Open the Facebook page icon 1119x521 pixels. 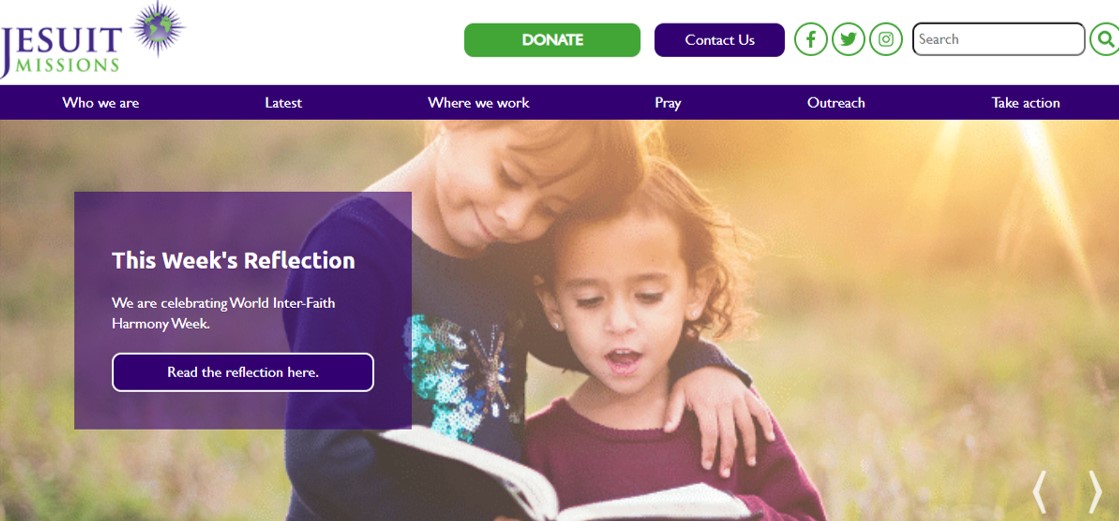(x=811, y=39)
